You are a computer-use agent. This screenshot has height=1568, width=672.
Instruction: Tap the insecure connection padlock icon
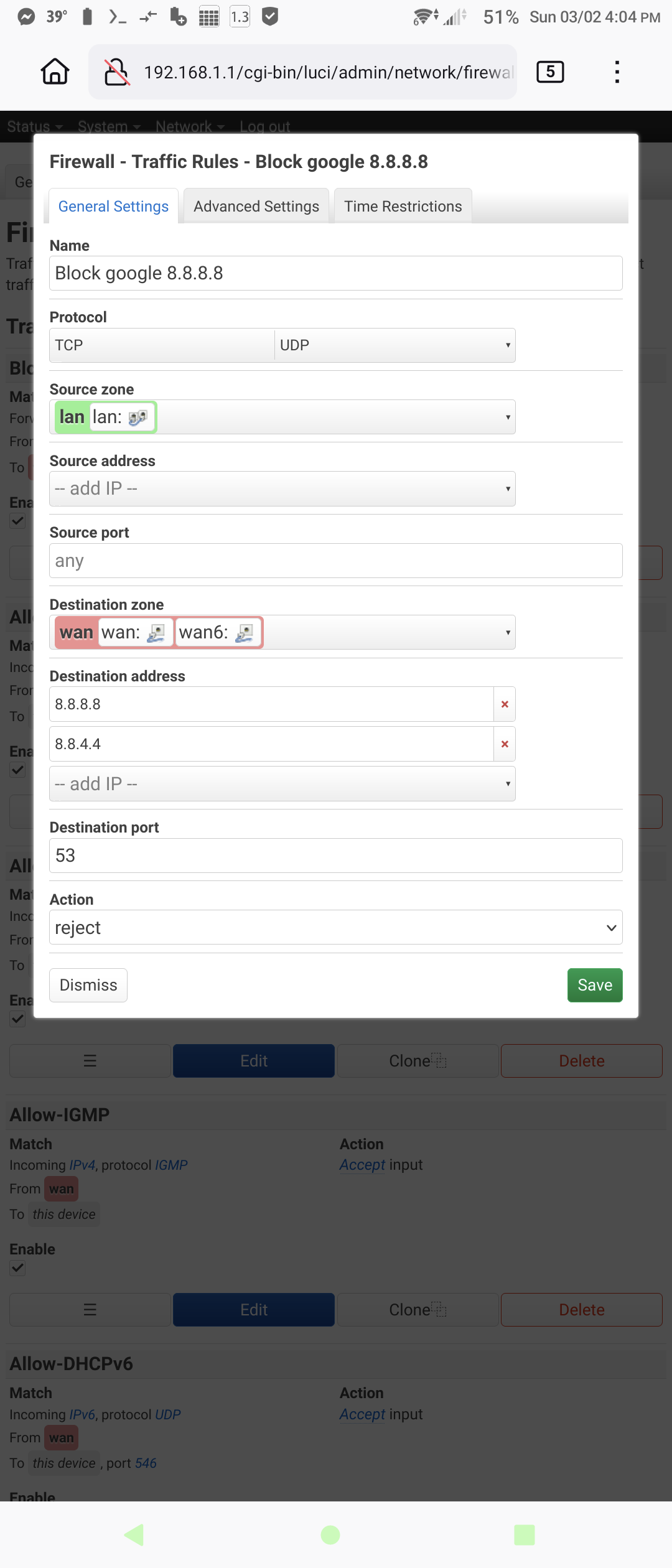(116, 72)
